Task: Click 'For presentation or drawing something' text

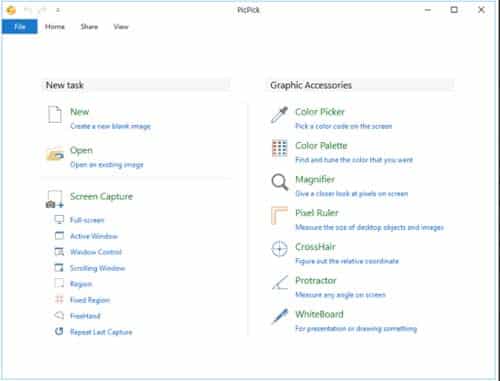Action: point(356,329)
